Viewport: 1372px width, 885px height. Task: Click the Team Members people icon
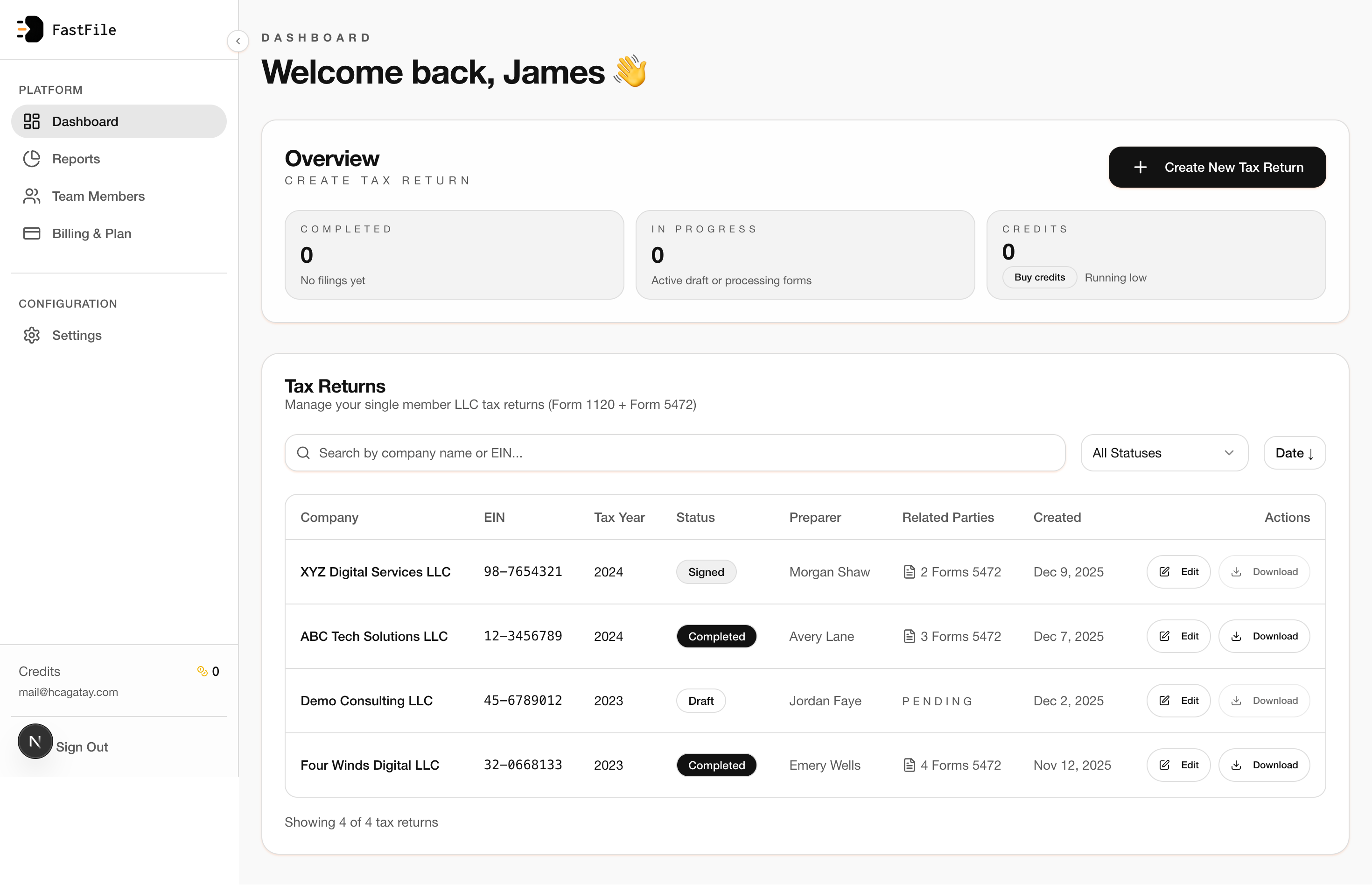[32, 196]
